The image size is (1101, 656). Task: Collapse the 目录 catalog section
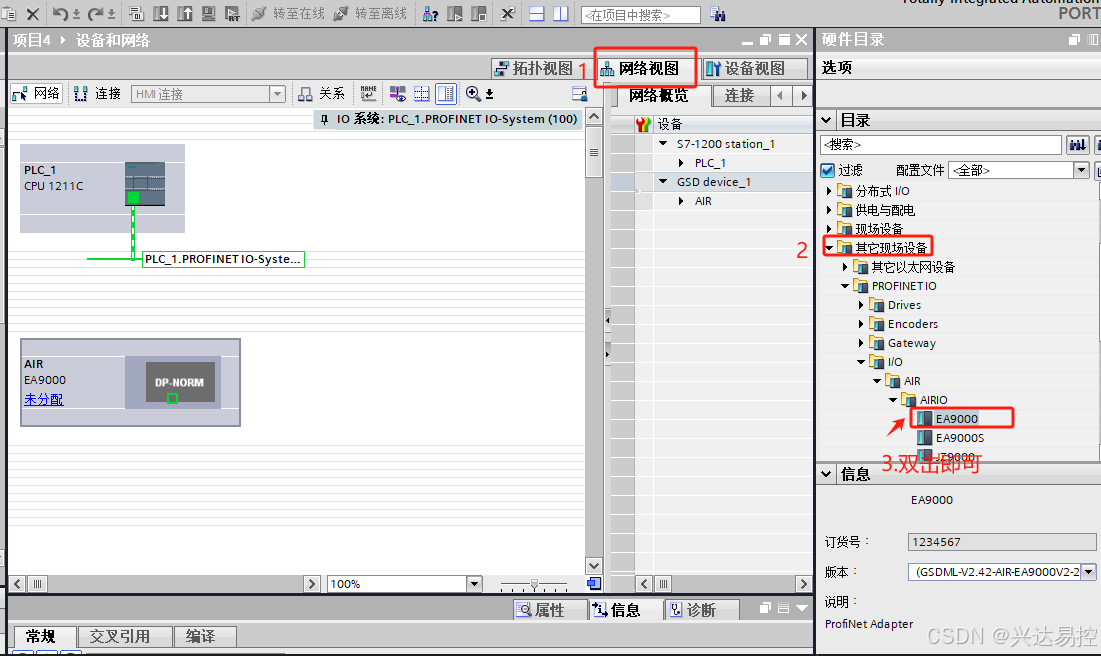pos(826,120)
